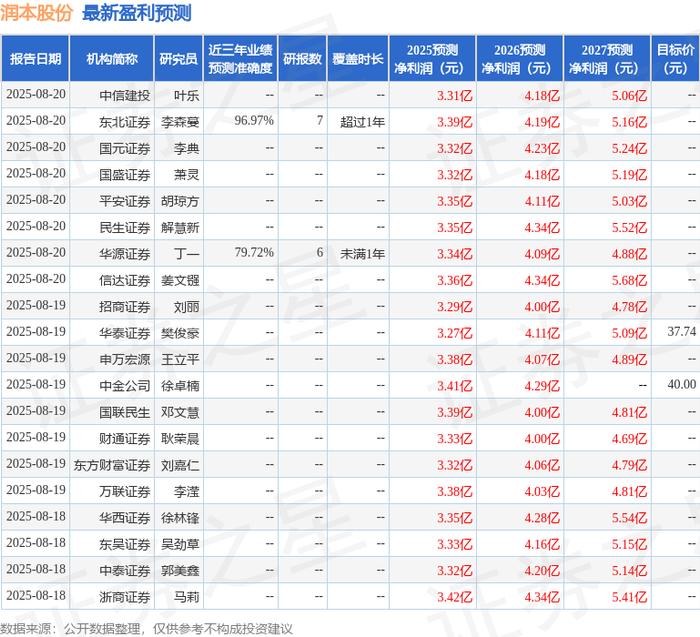The height and width of the screenshot is (637, 700).
Task: Click the 4.09亿 2026 forecast value
Action: pyautogui.click(x=542, y=254)
